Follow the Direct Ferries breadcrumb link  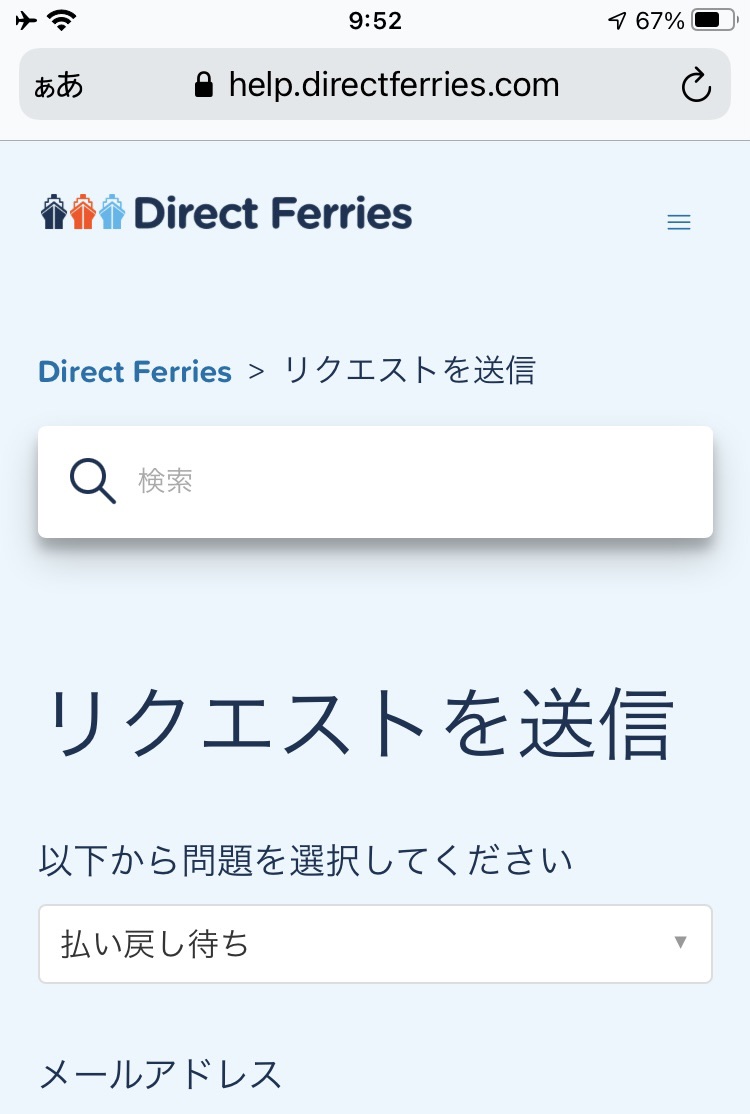coord(135,372)
